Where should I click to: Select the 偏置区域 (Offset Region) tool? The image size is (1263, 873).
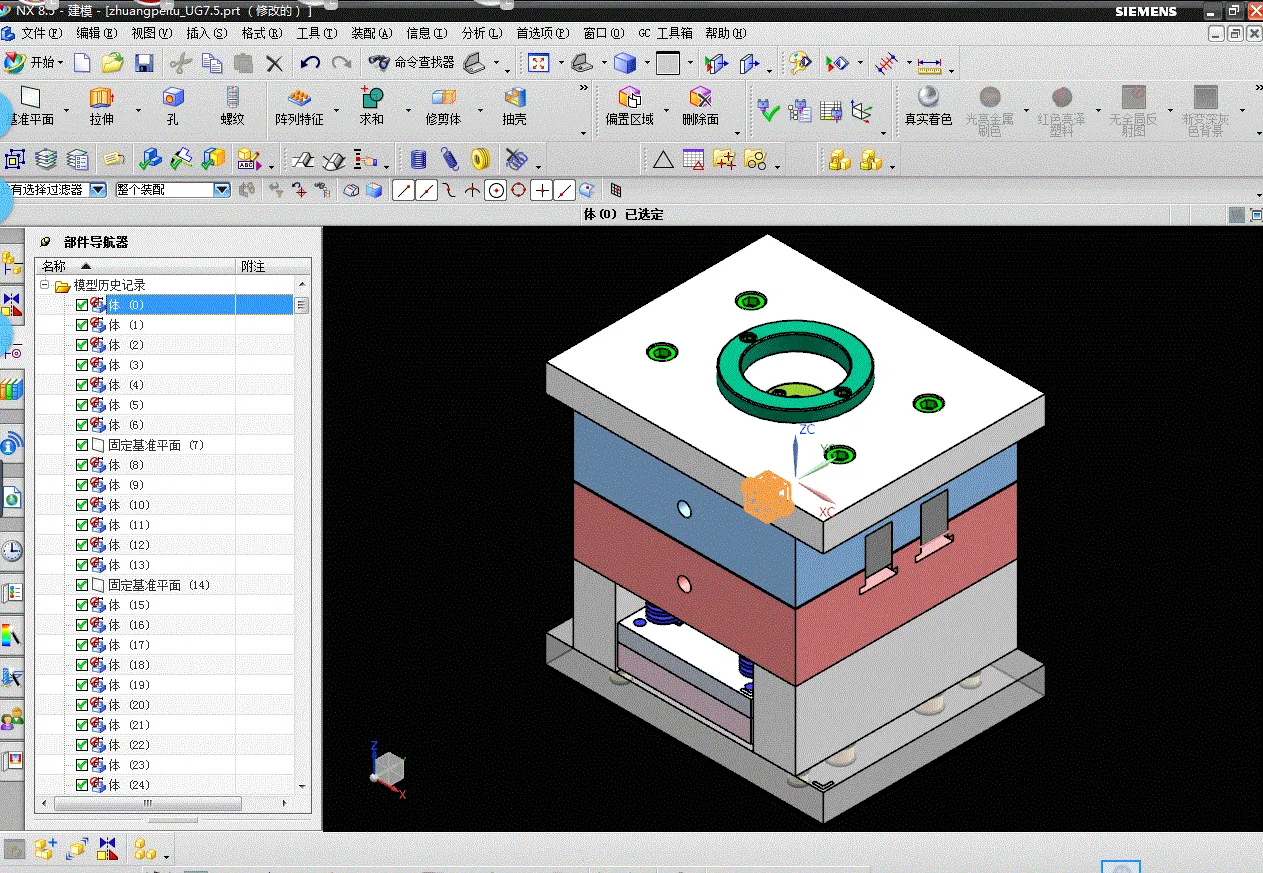[x=629, y=106]
